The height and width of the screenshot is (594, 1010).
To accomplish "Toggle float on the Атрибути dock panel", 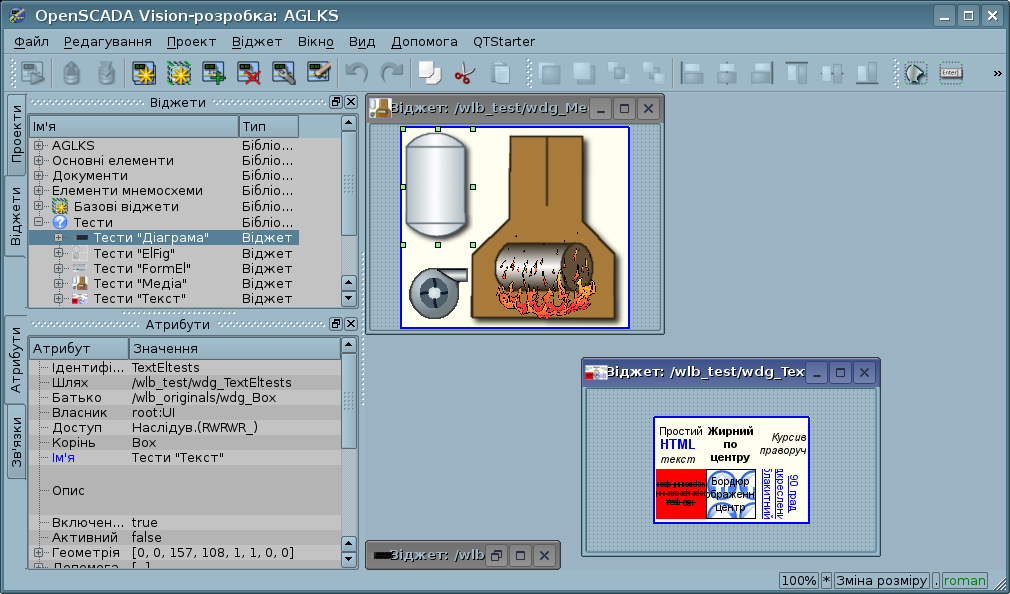I will [336, 324].
